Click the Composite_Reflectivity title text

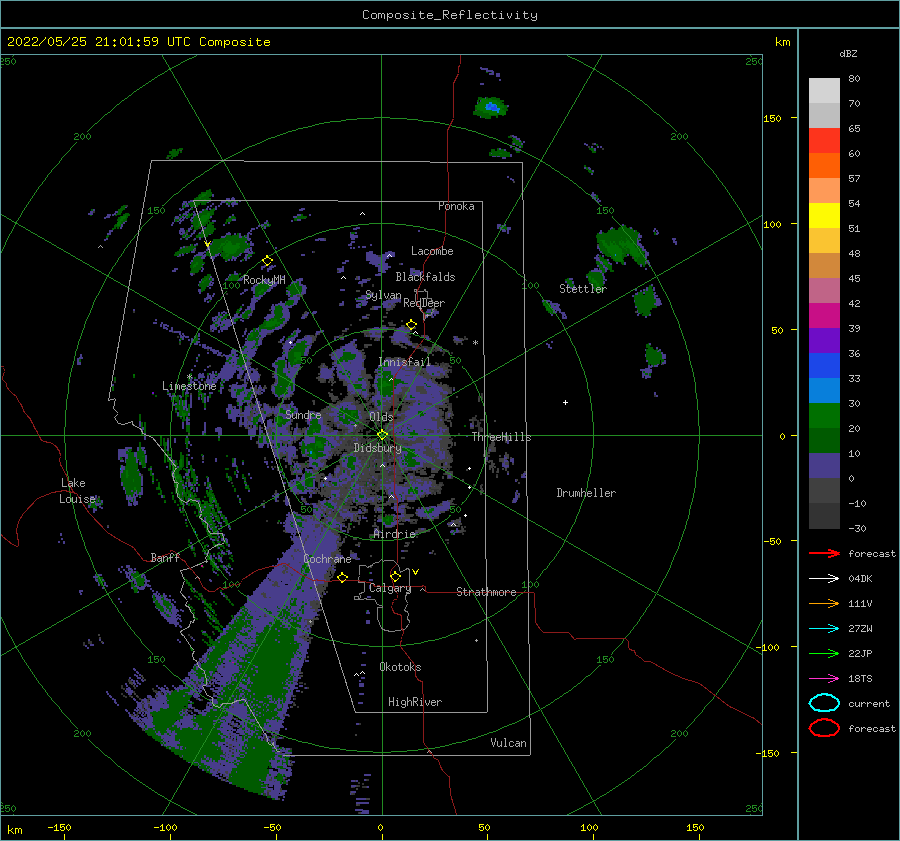pos(449,15)
